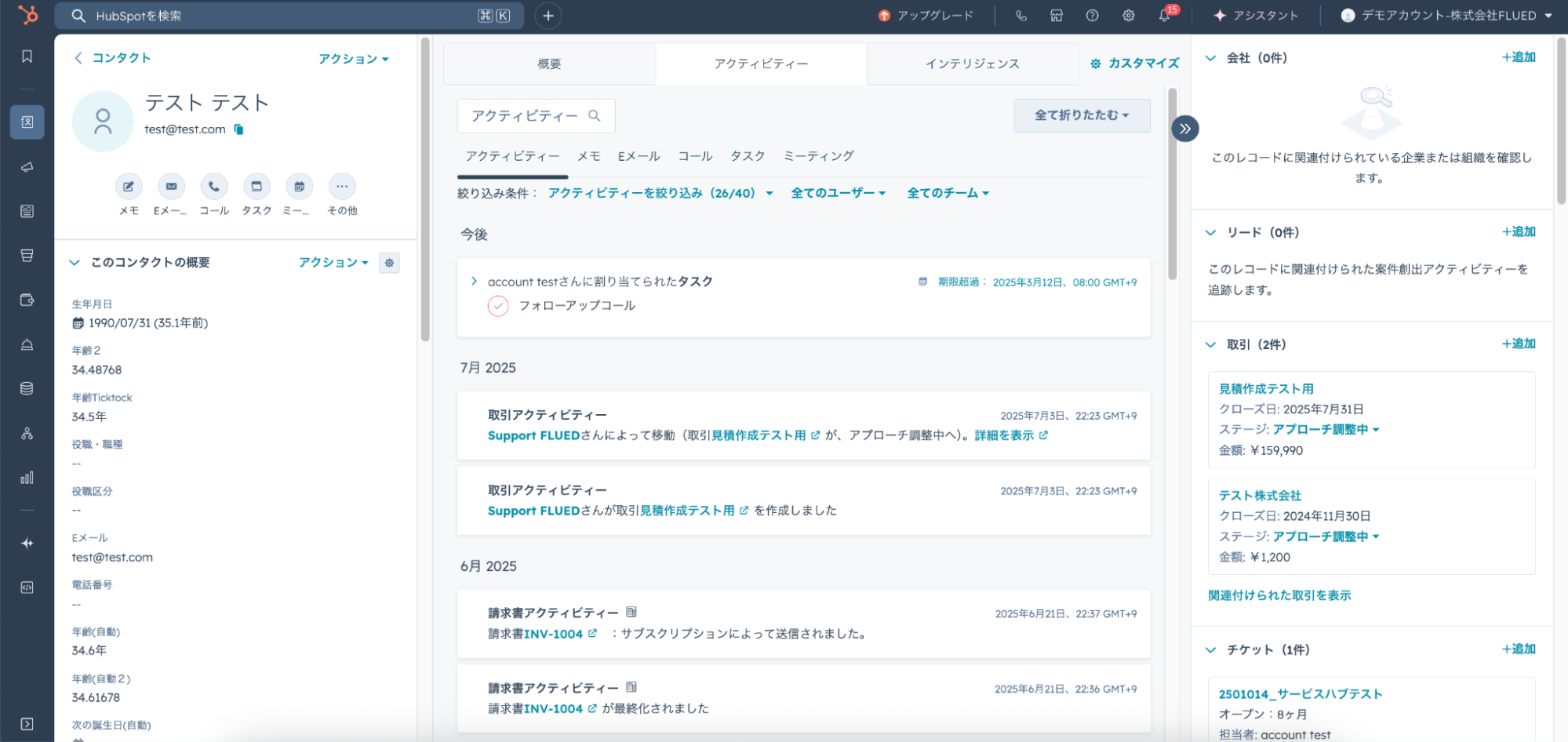Mark フォローアップコール task as complete
Viewport: 1568px width, 742px height.
click(x=498, y=306)
